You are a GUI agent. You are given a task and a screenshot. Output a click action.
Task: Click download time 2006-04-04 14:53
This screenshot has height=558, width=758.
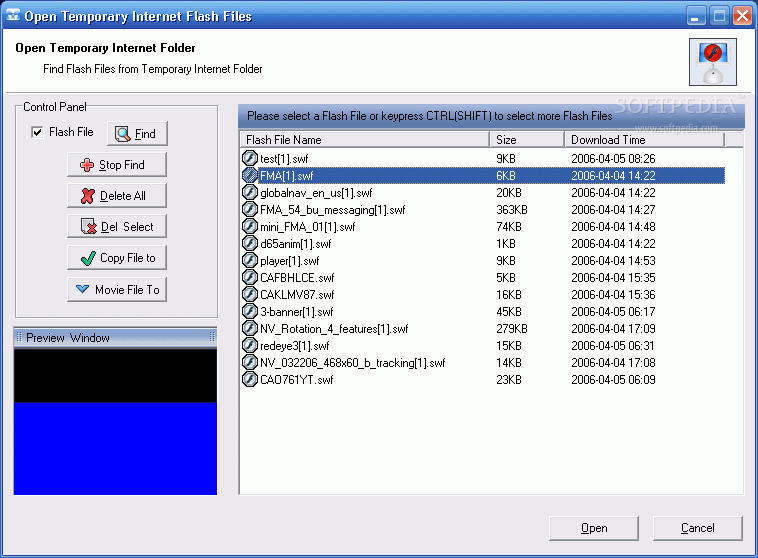tap(613, 261)
